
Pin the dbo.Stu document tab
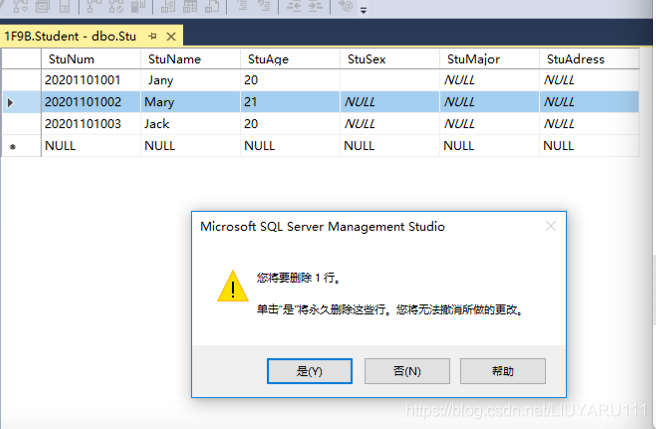[153, 36]
